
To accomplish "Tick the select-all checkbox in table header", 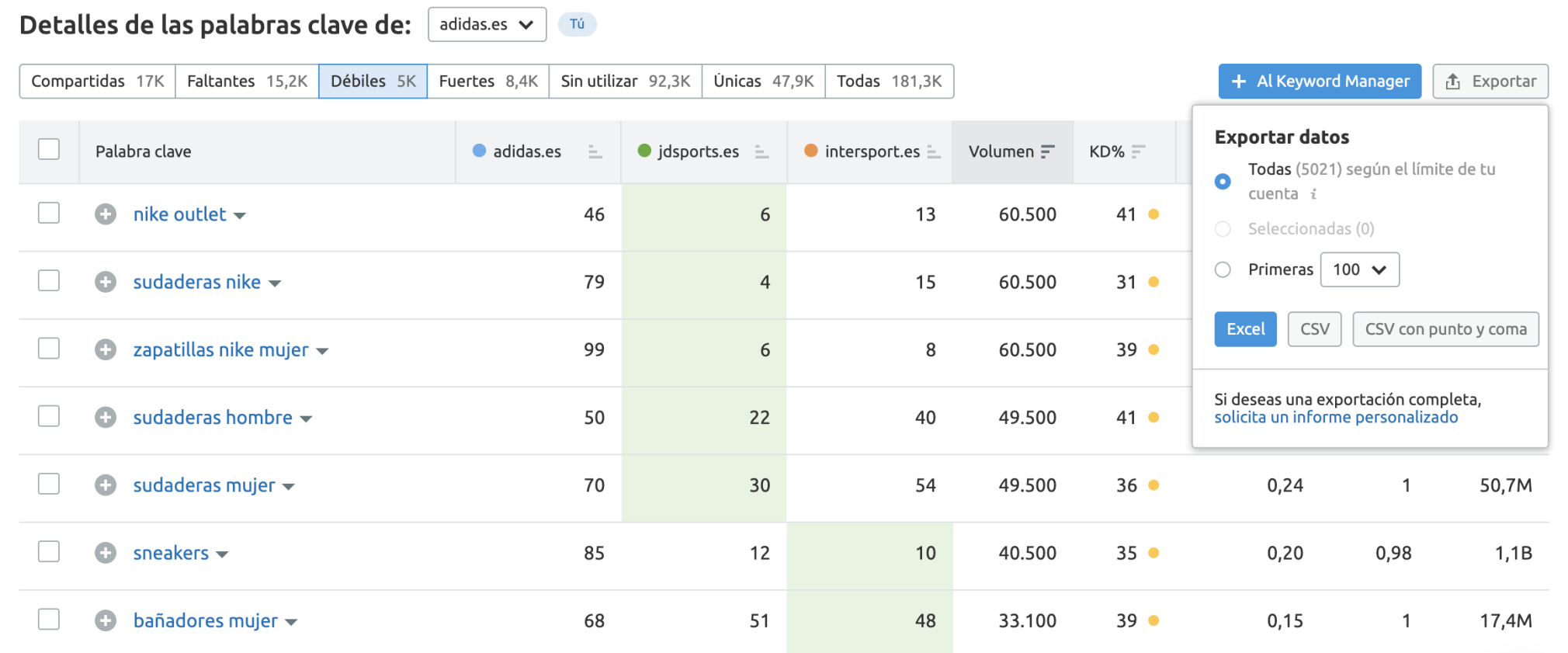I will point(49,149).
